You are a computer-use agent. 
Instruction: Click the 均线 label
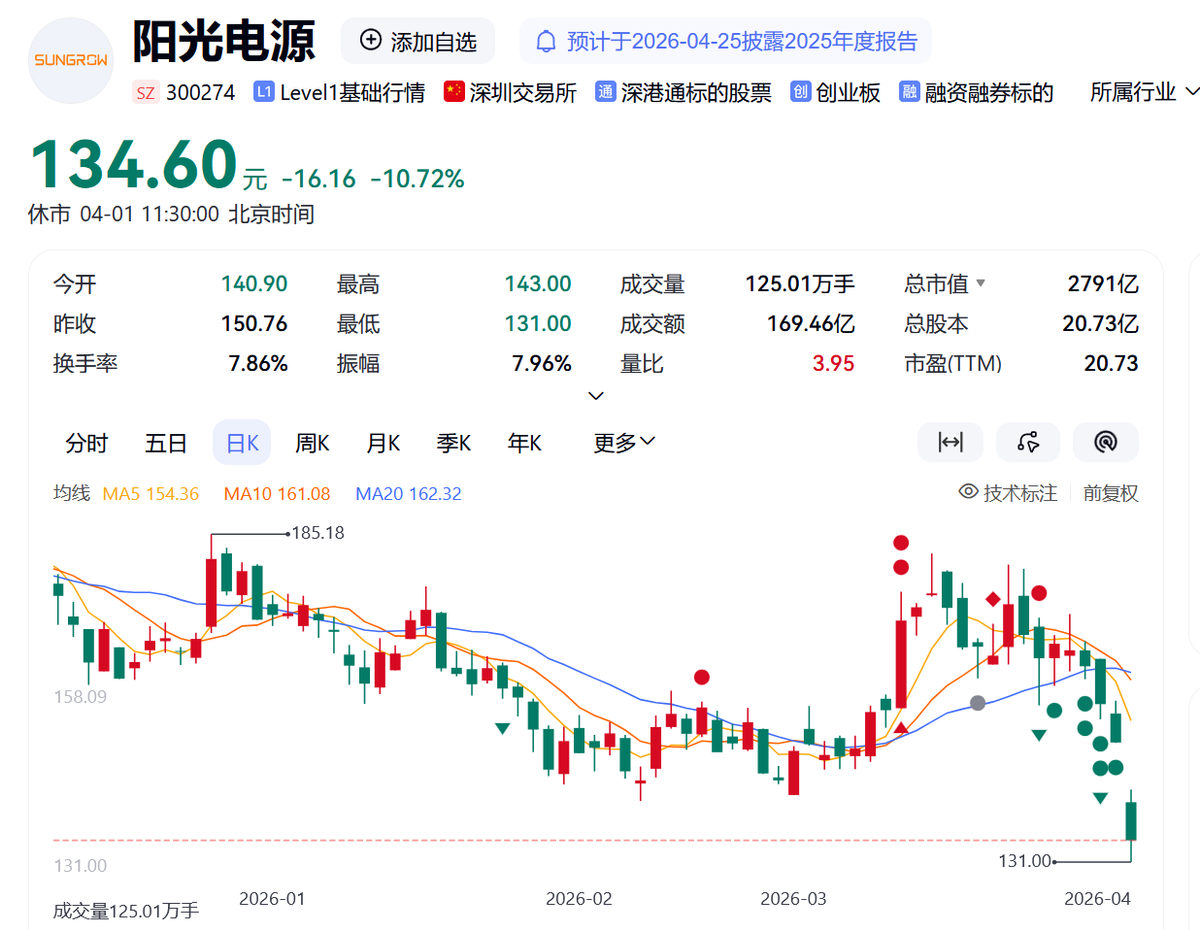click(72, 493)
